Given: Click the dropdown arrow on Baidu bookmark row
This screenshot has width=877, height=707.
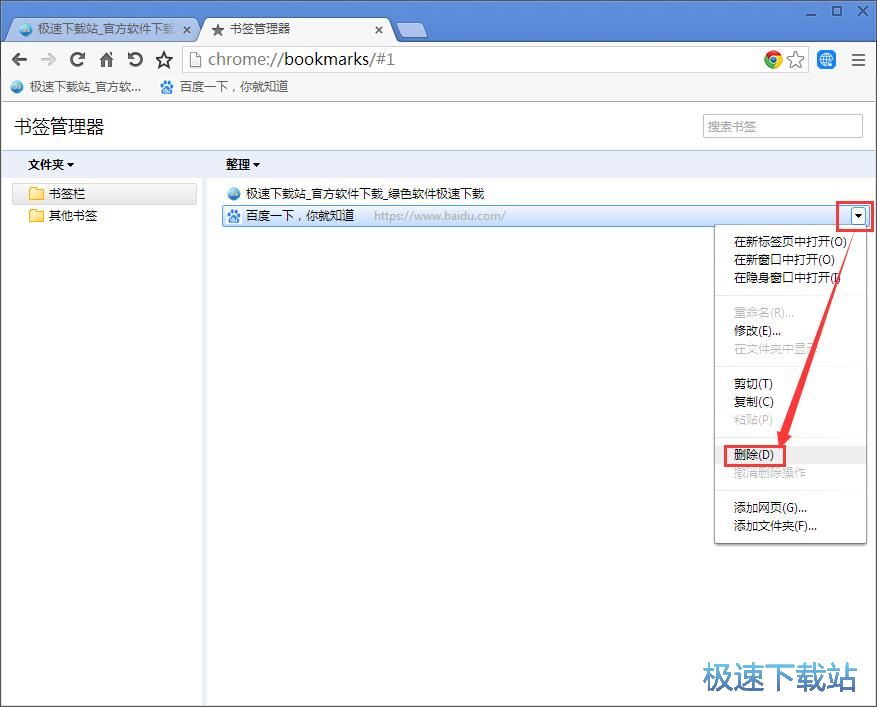Looking at the screenshot, I should 858,216.
